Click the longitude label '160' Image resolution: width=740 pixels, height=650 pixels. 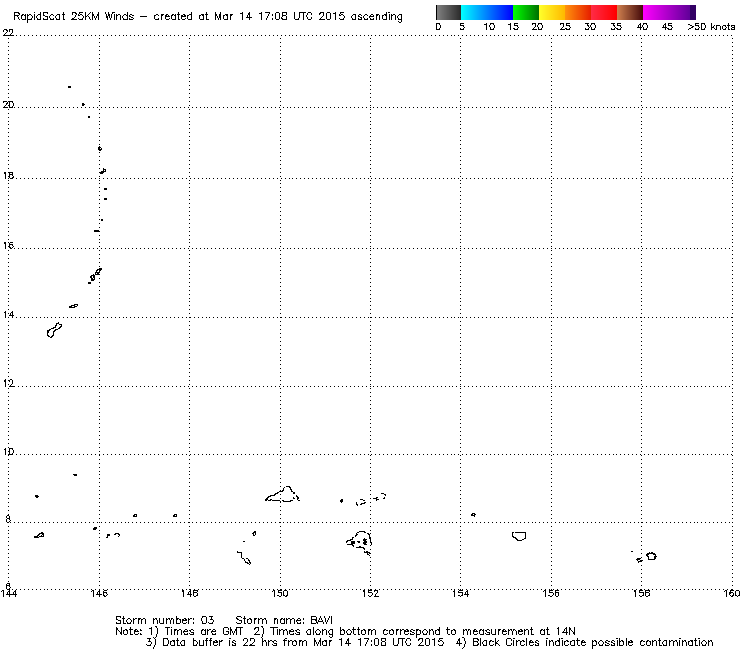(732, 593)
